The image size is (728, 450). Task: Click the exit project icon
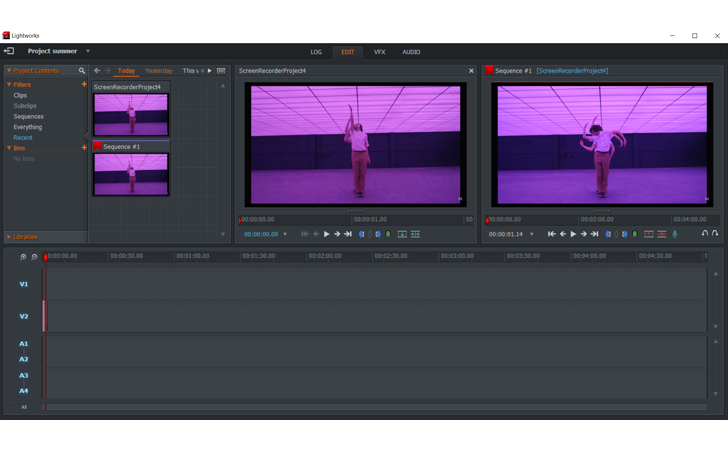tap(9, 51)
